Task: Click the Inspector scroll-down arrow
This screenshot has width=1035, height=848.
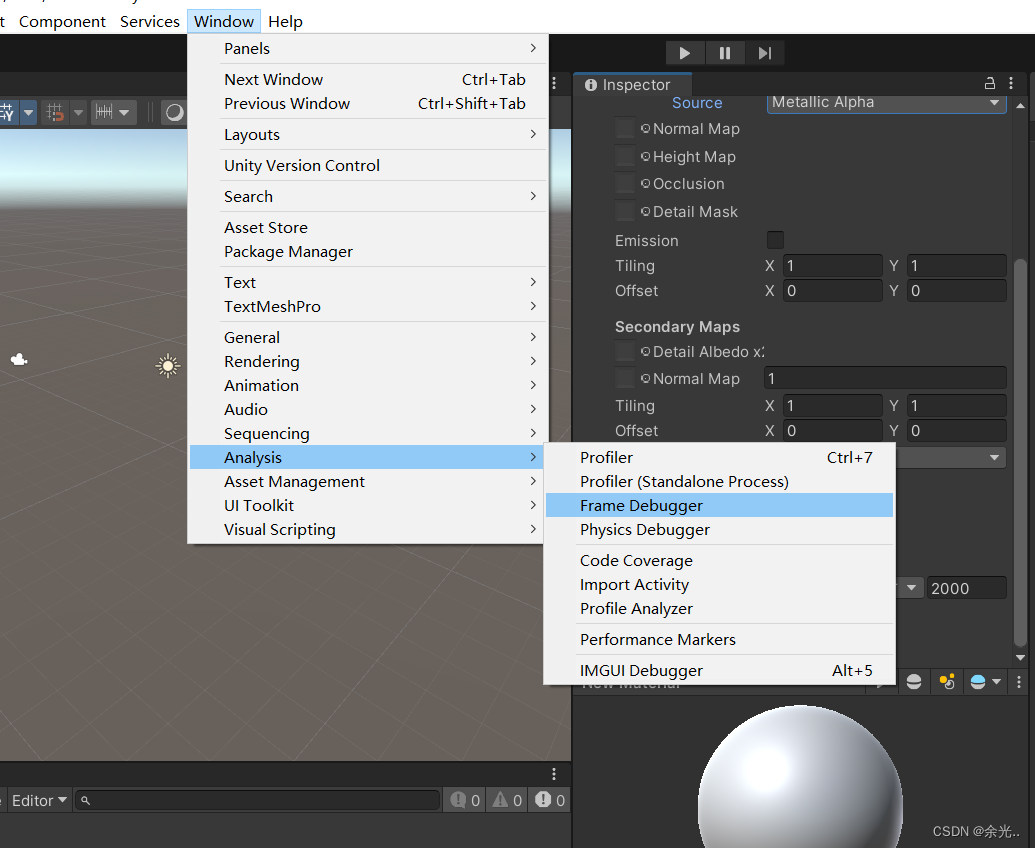Action: 1020,657
